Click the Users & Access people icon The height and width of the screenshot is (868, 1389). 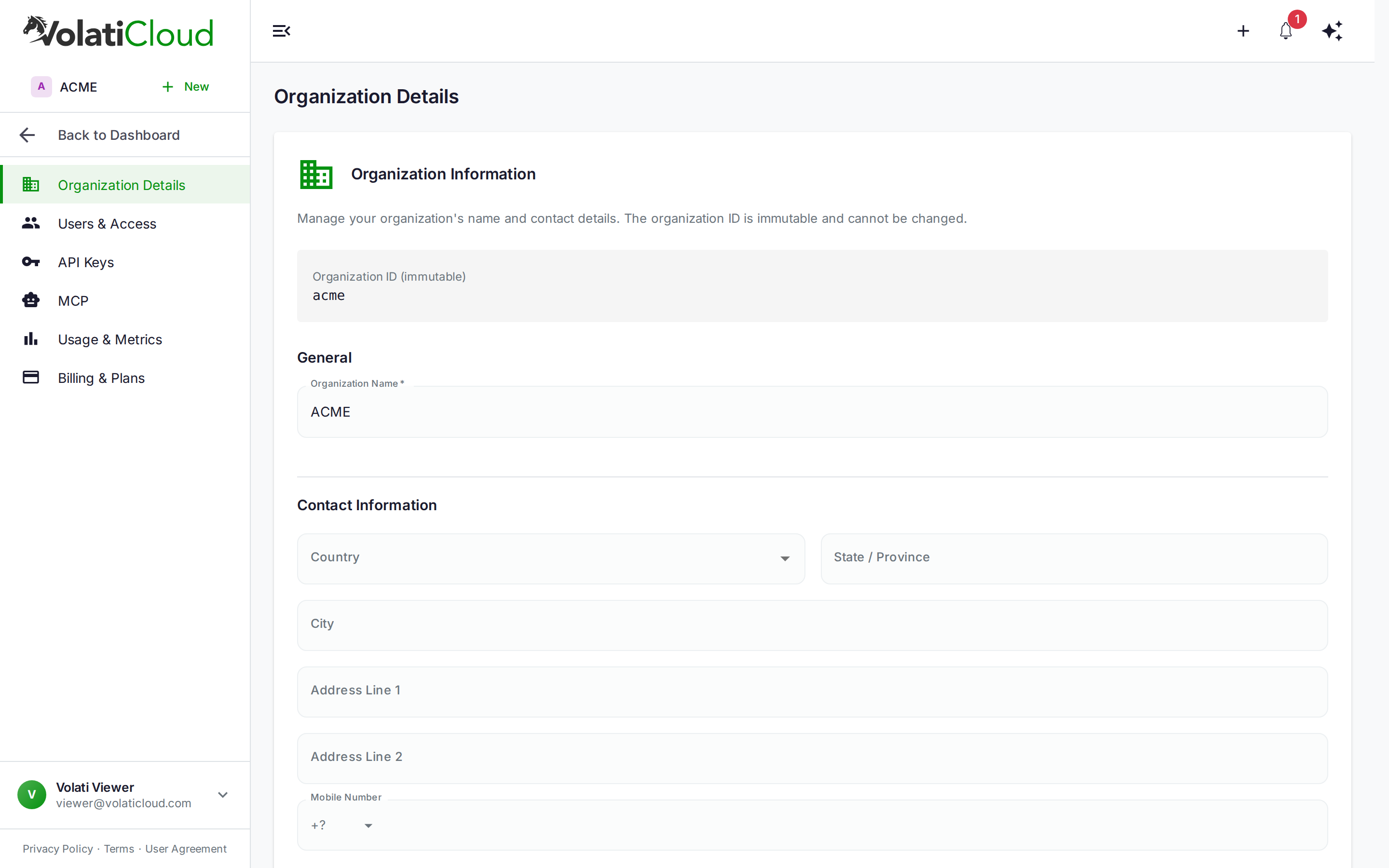click(31, 223)
